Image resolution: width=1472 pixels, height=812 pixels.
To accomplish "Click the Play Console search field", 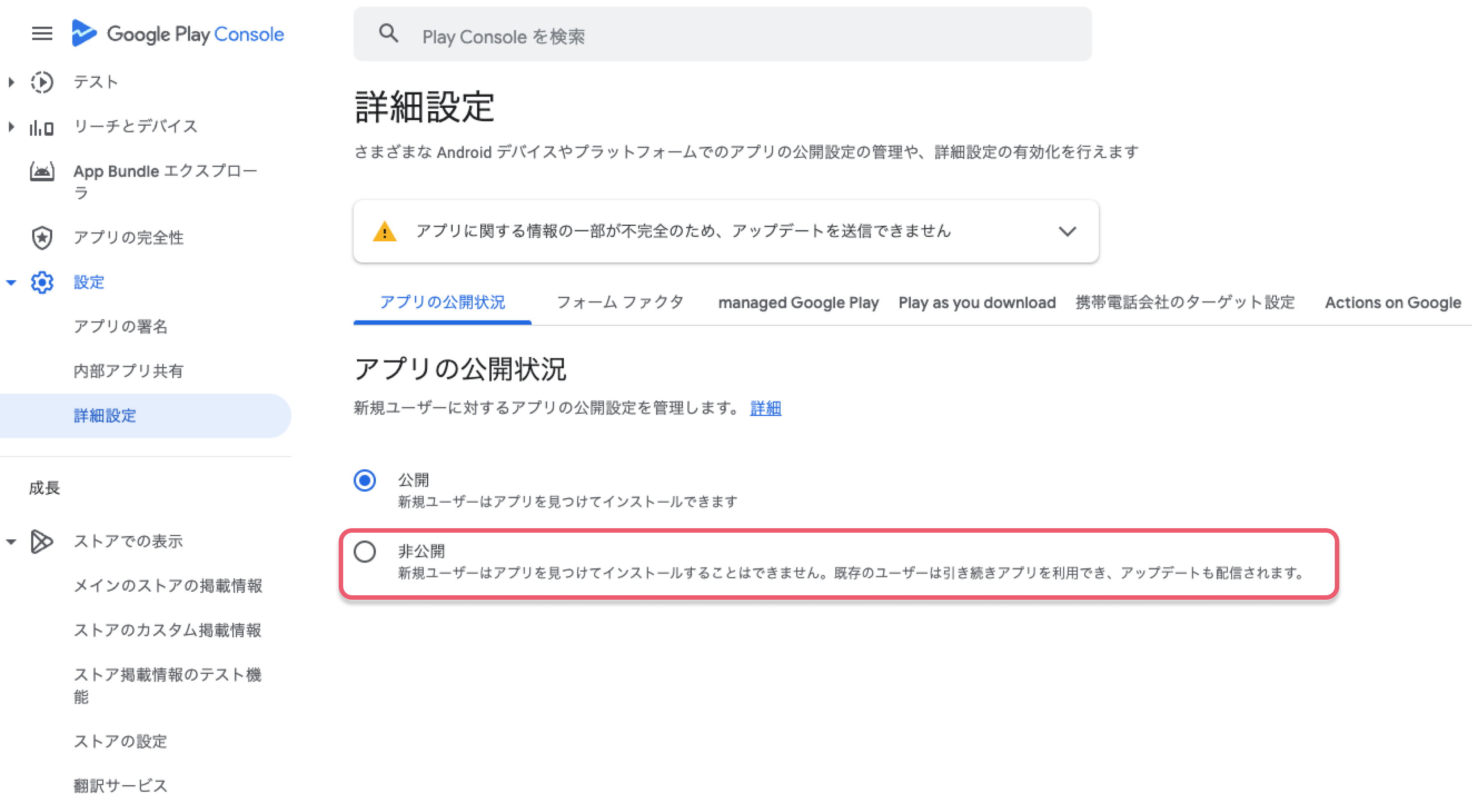I will pyautogui.click(x=722, y=34).
